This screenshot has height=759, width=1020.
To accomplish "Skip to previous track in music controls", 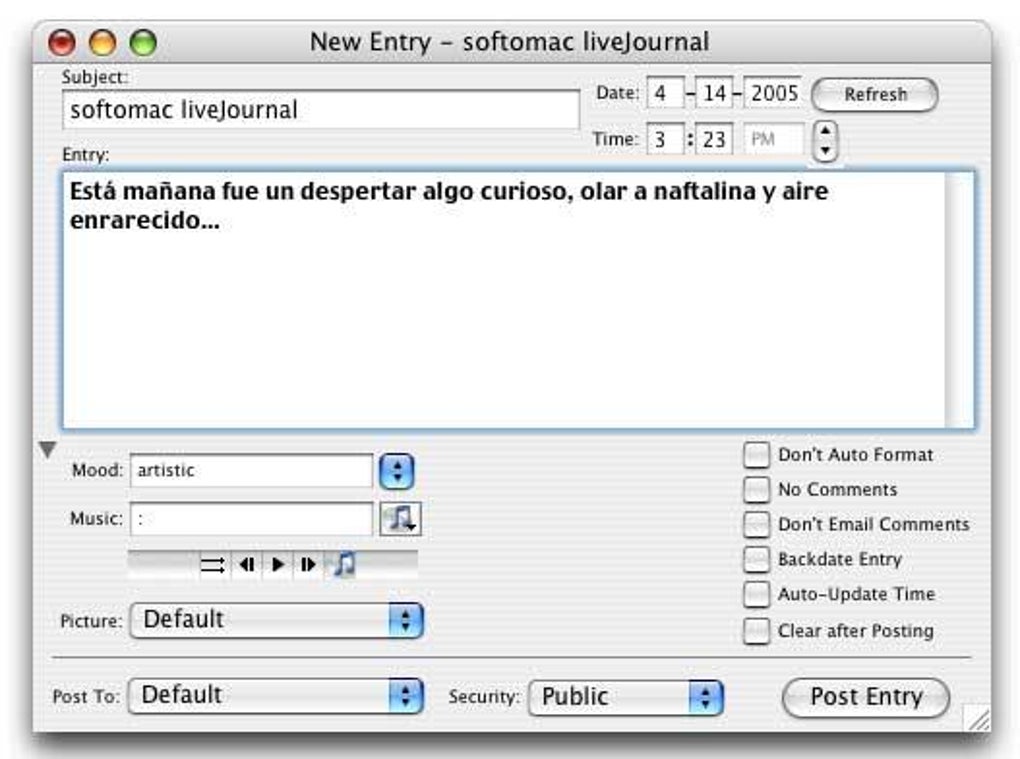I will tap(247, 564).
